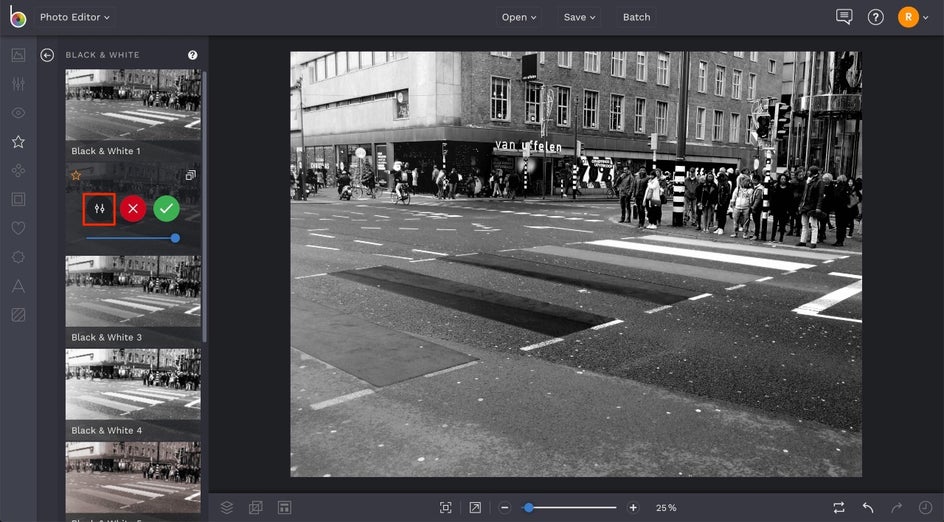Cancel the Black & White effect
This screenshot has height=522, width=944.
133,209
